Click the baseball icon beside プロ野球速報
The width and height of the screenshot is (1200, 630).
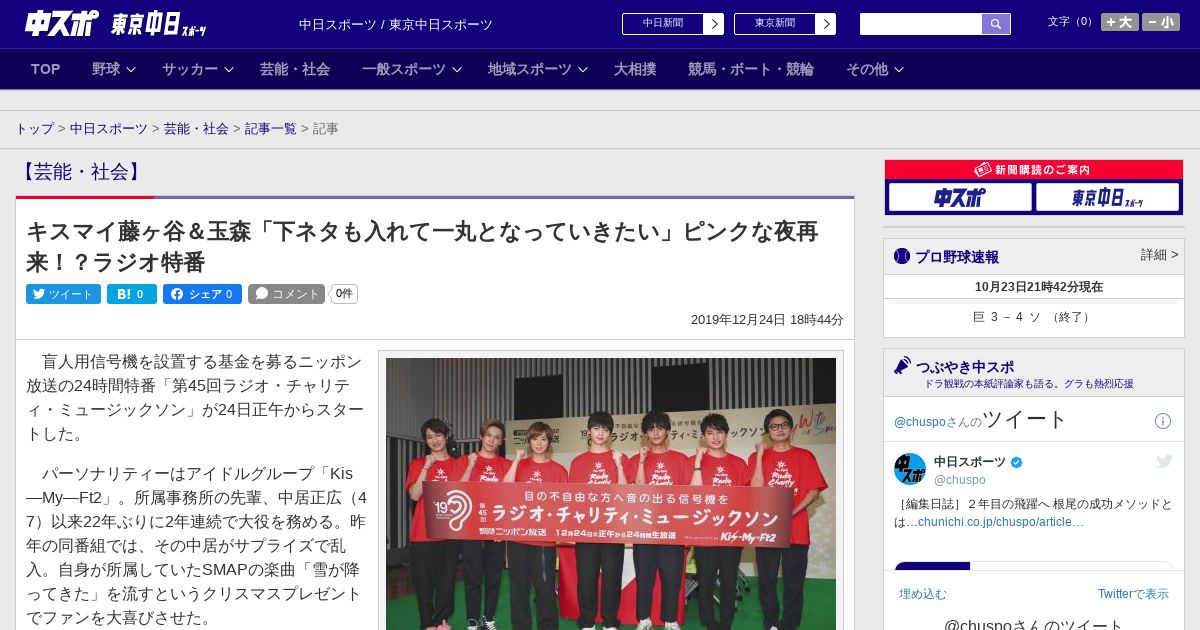point(902,256)
